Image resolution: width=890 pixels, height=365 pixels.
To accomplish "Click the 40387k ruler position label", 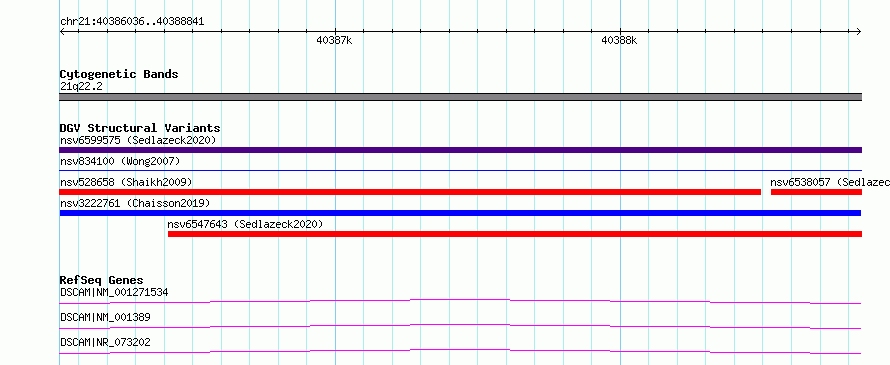I will coord(334,40).
